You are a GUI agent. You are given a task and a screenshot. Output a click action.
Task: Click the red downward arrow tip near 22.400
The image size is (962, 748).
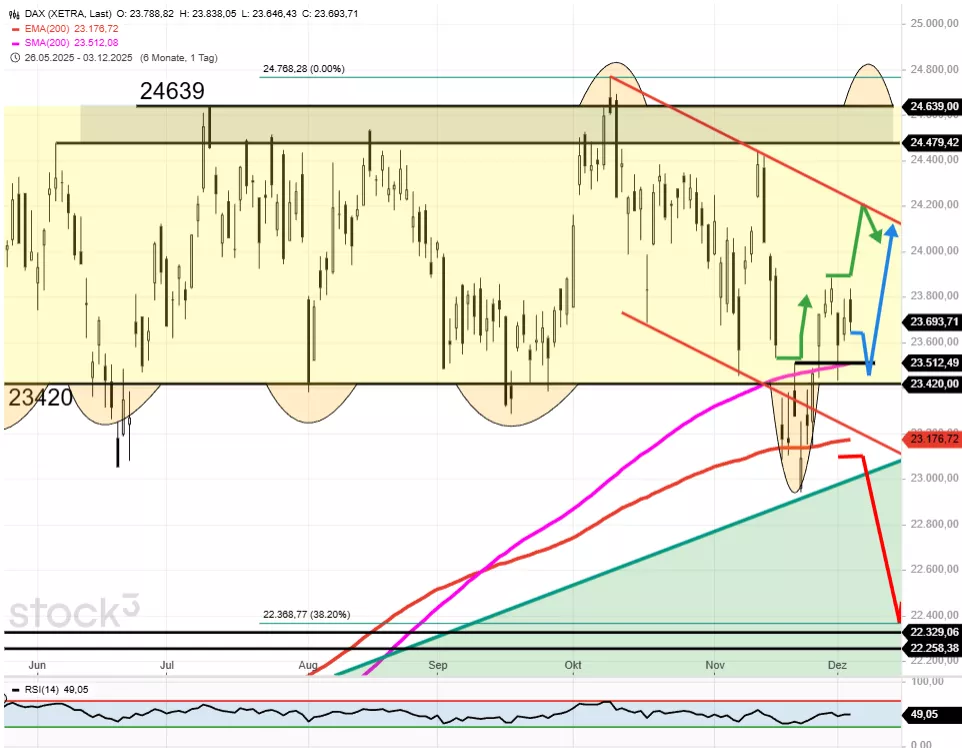[x=898, y=617]
